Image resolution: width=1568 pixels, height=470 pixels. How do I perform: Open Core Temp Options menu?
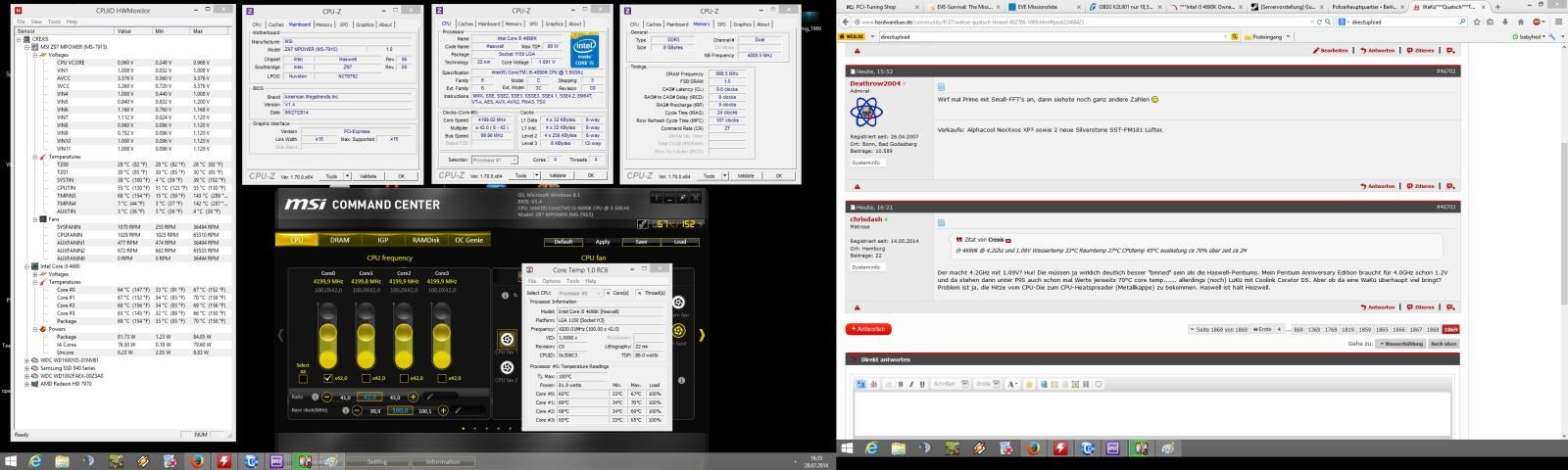pyautogui.click(x=553, y=281)
